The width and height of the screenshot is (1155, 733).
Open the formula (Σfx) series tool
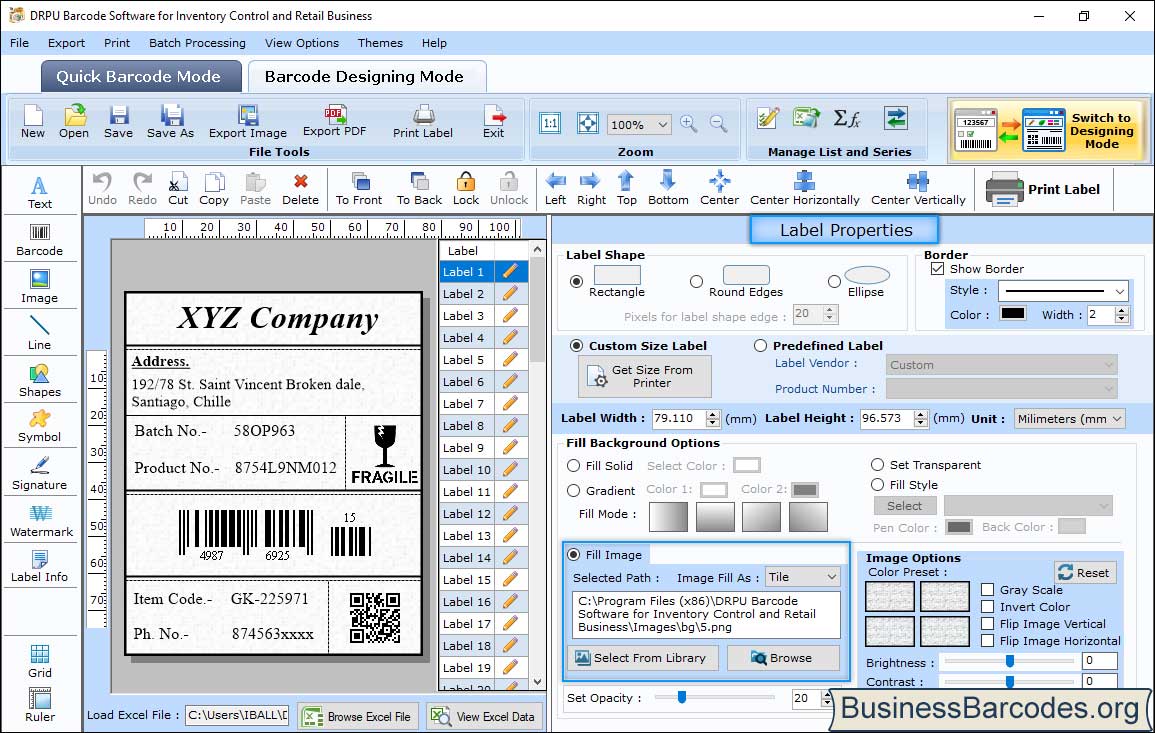(x=846, y=118)
